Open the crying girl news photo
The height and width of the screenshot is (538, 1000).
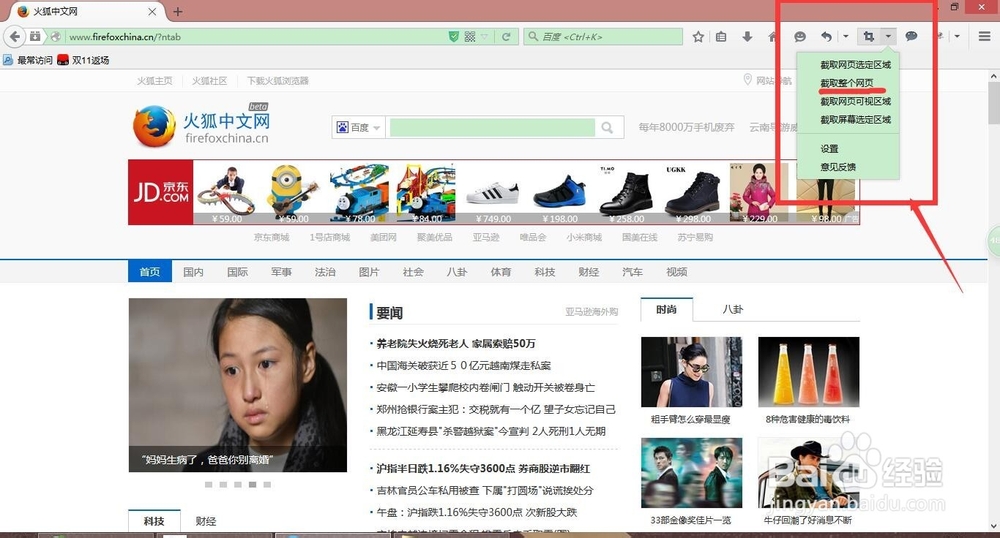[x=238, y=385]
